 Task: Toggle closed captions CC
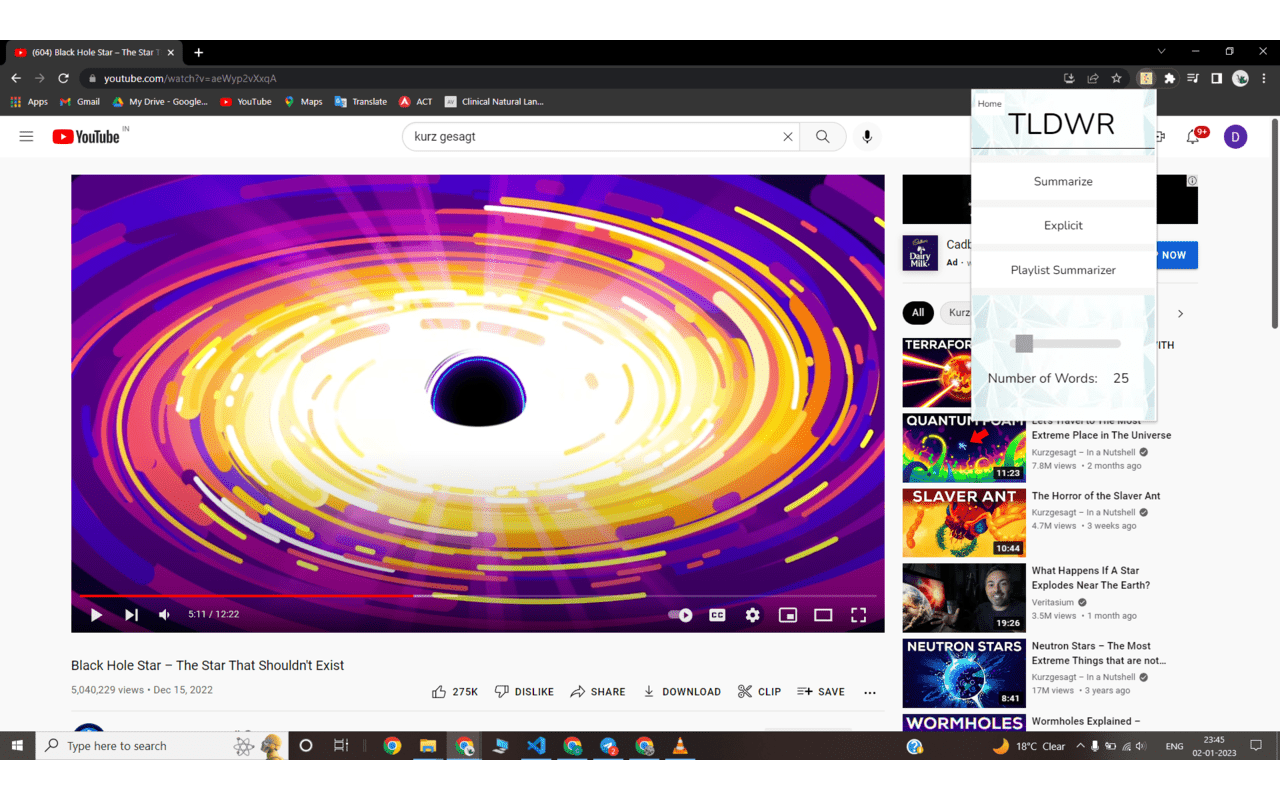coord(717,615)
